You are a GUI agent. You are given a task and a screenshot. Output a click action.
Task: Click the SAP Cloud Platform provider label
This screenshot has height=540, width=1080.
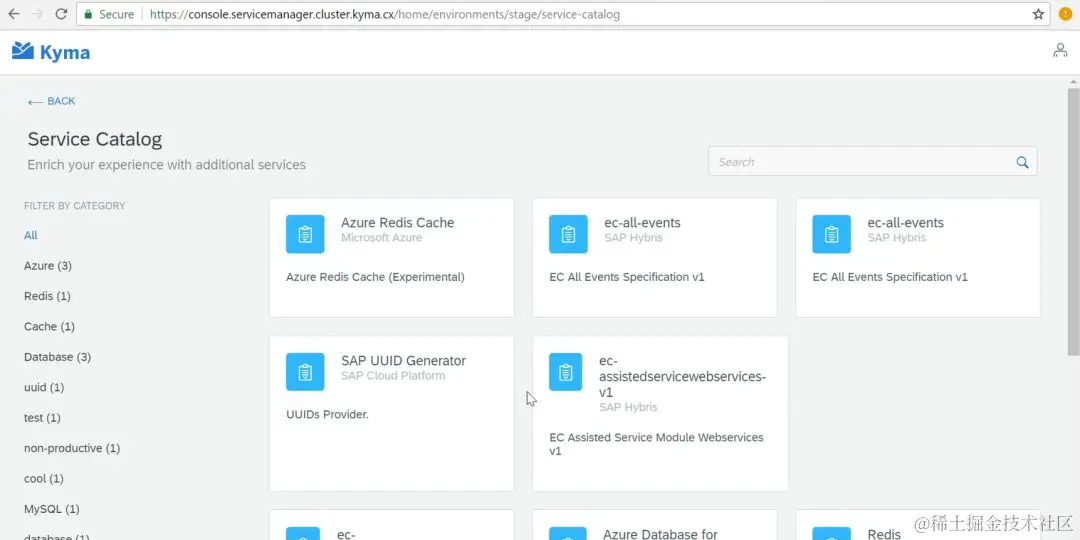[x=393, y=375]
